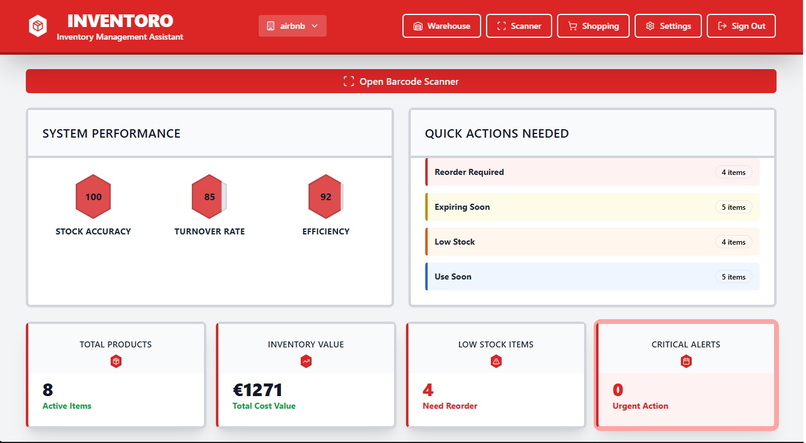Click the Urgent Action label
This screenshot has height=443, width=806.
(640, 406)
